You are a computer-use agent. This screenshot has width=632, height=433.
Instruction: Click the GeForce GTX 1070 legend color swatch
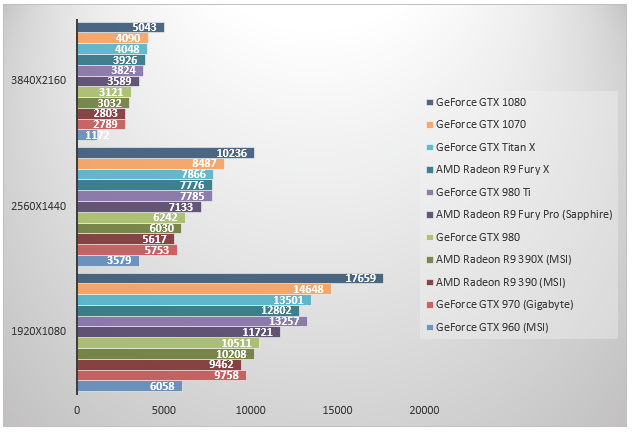[430, 125]
